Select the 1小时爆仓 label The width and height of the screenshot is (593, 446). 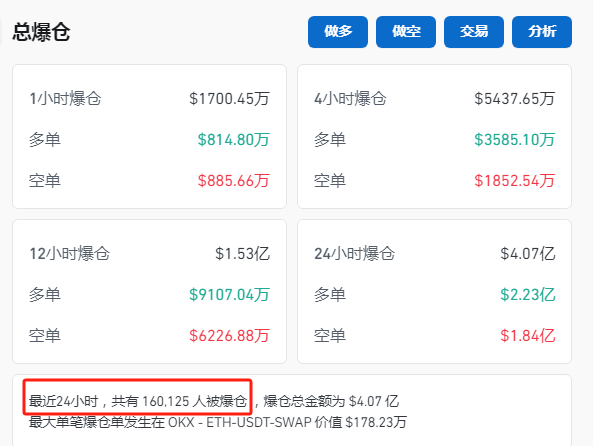65,99
